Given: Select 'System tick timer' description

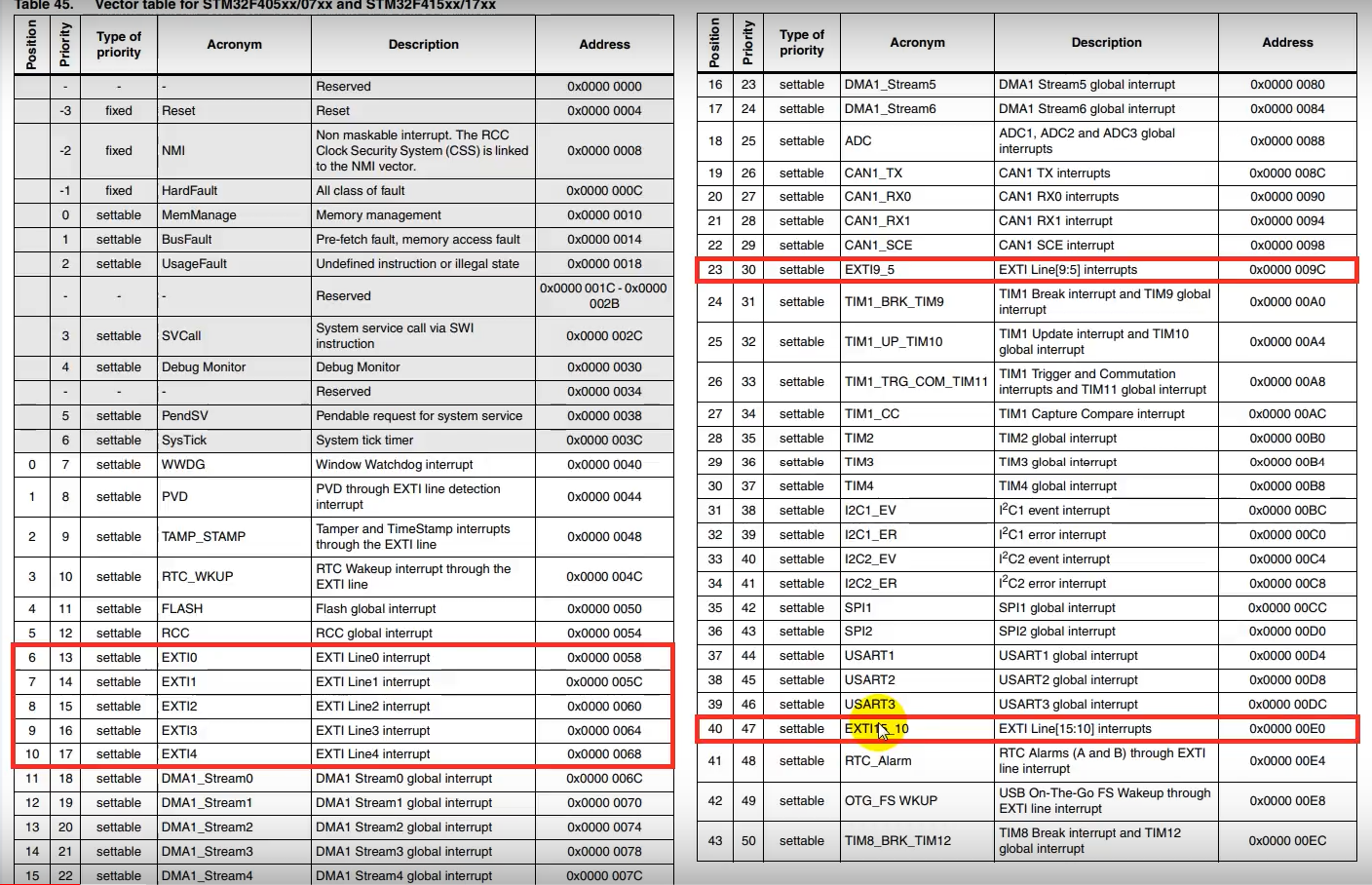Looking at the screenshot, I should pos(364,440).
